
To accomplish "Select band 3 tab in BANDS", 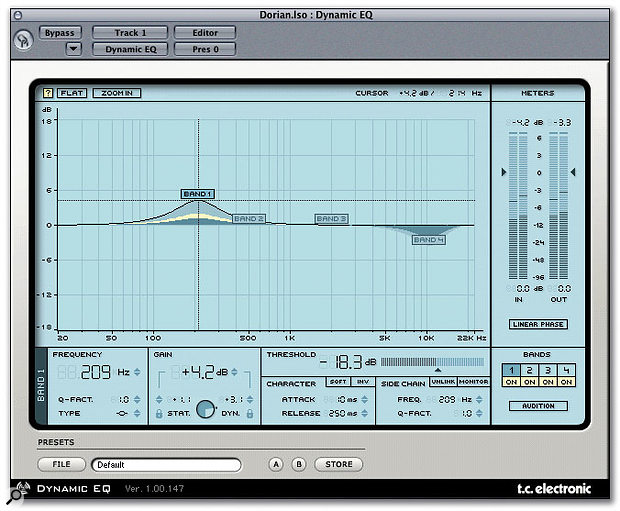I will [x=548, y=371].
